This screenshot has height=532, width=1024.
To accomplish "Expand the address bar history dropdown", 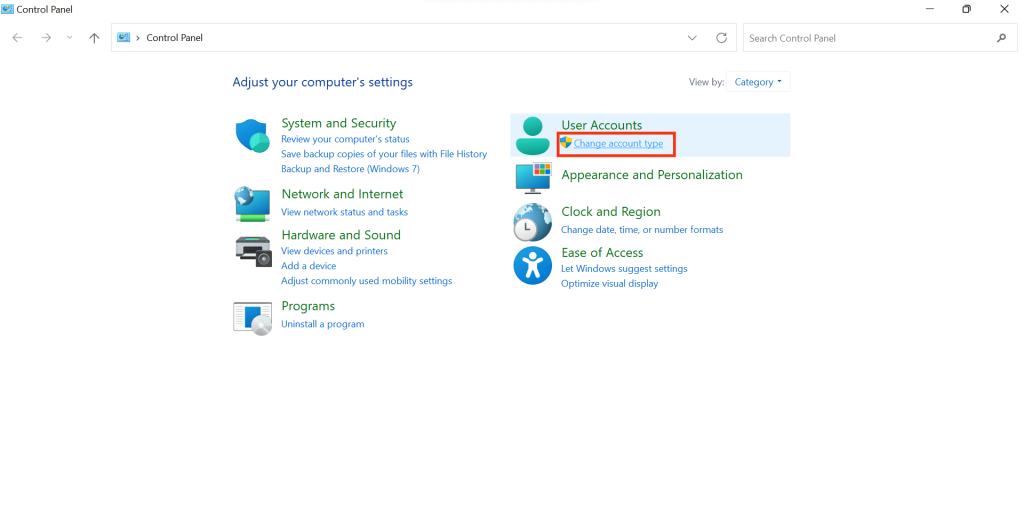I will 692,38.
